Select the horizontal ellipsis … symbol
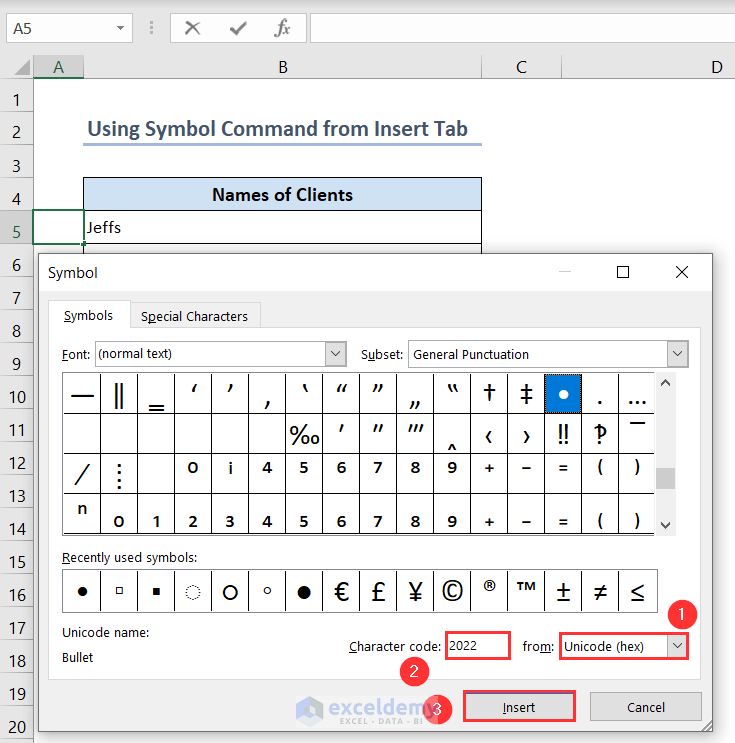This screenshot has width=735, height=743. click(x=637, y=394)
